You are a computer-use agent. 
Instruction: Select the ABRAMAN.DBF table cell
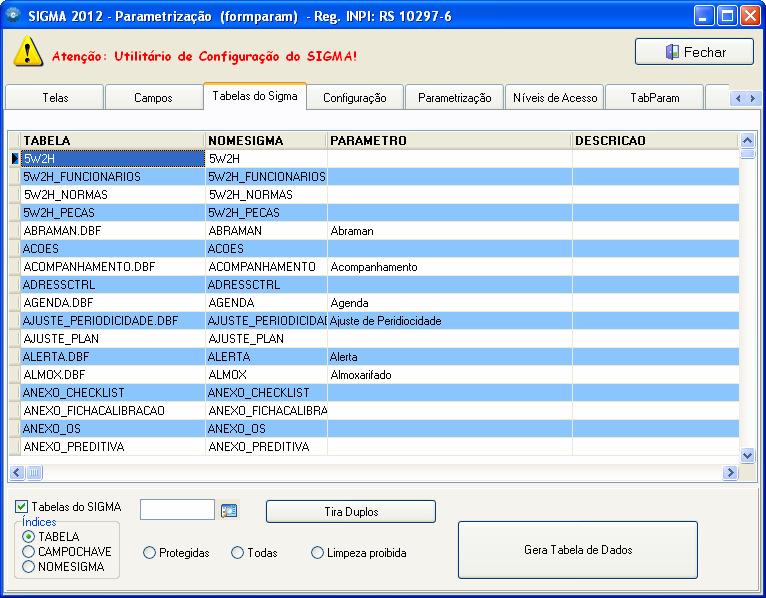[x=113, y=231]
